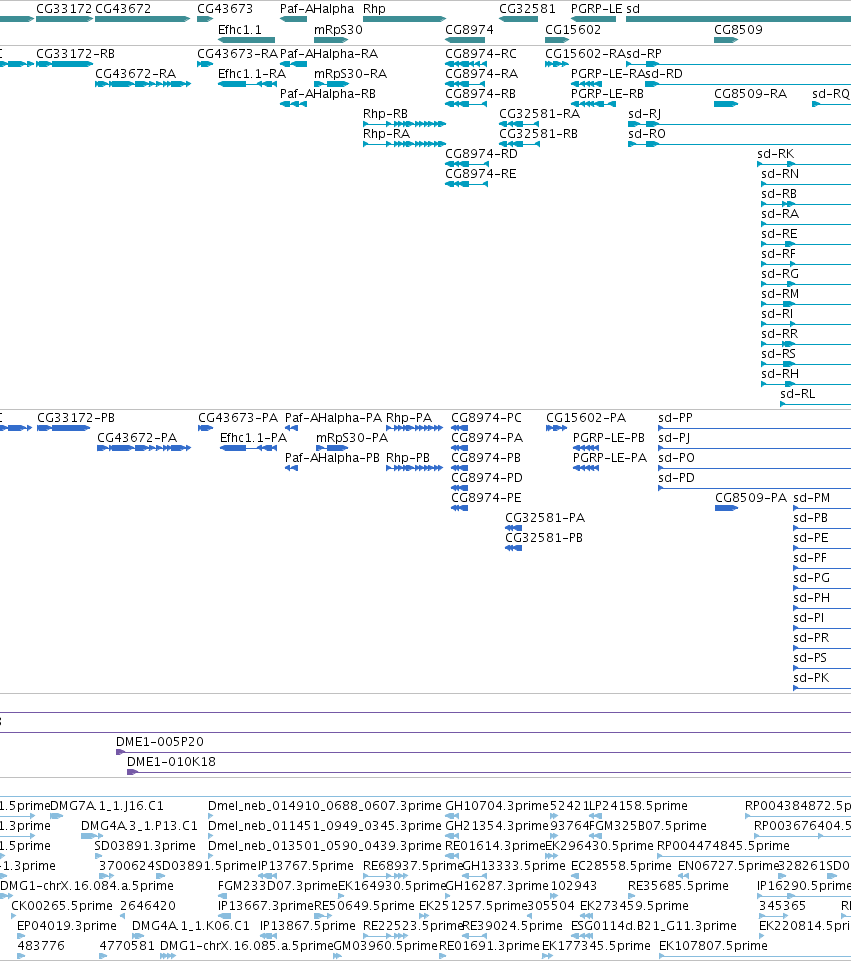Click the PGRP-LE gene label
The width and height of the screenshot is (851, 961).
(x=597, y=9)
